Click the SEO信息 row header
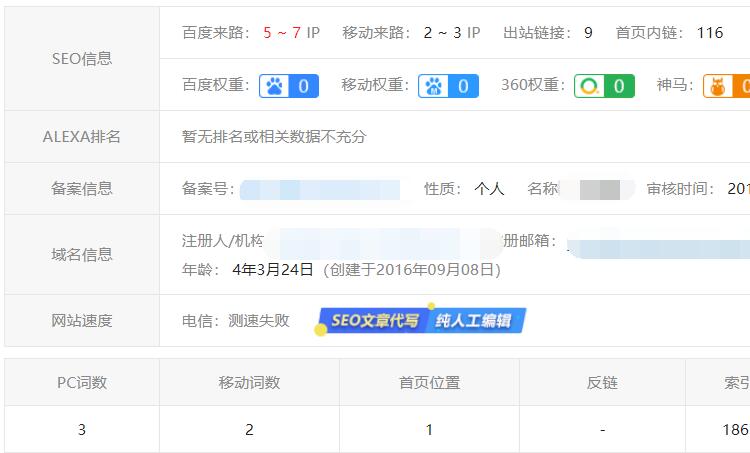The width and height of the screenshot is (750, 453). [82, 58]
